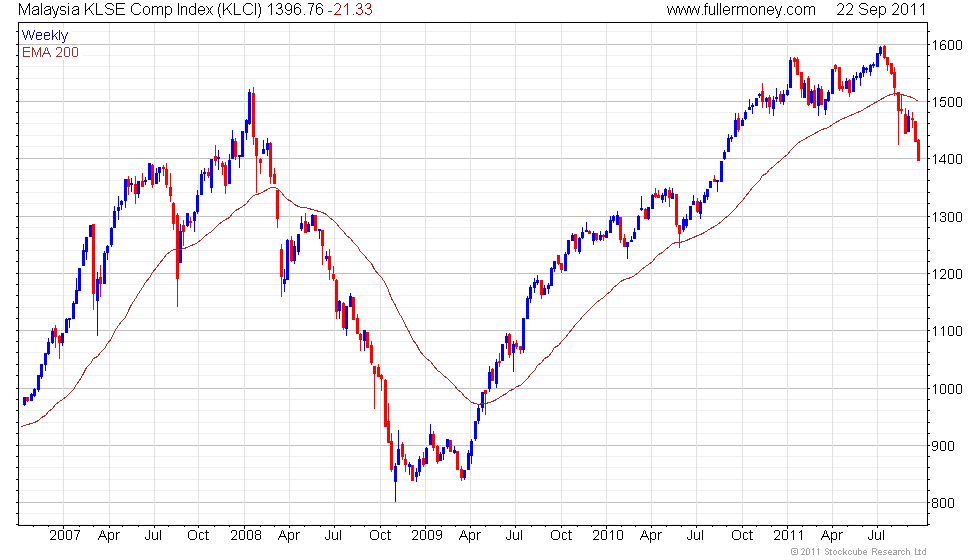
Task: Click the 2008 x-axis label
Action: tap(246, 536)
